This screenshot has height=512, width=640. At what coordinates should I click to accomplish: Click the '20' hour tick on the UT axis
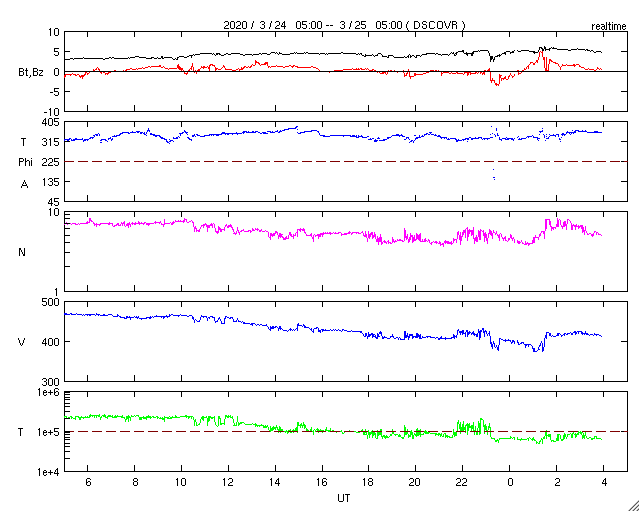[x=416, y=483]
